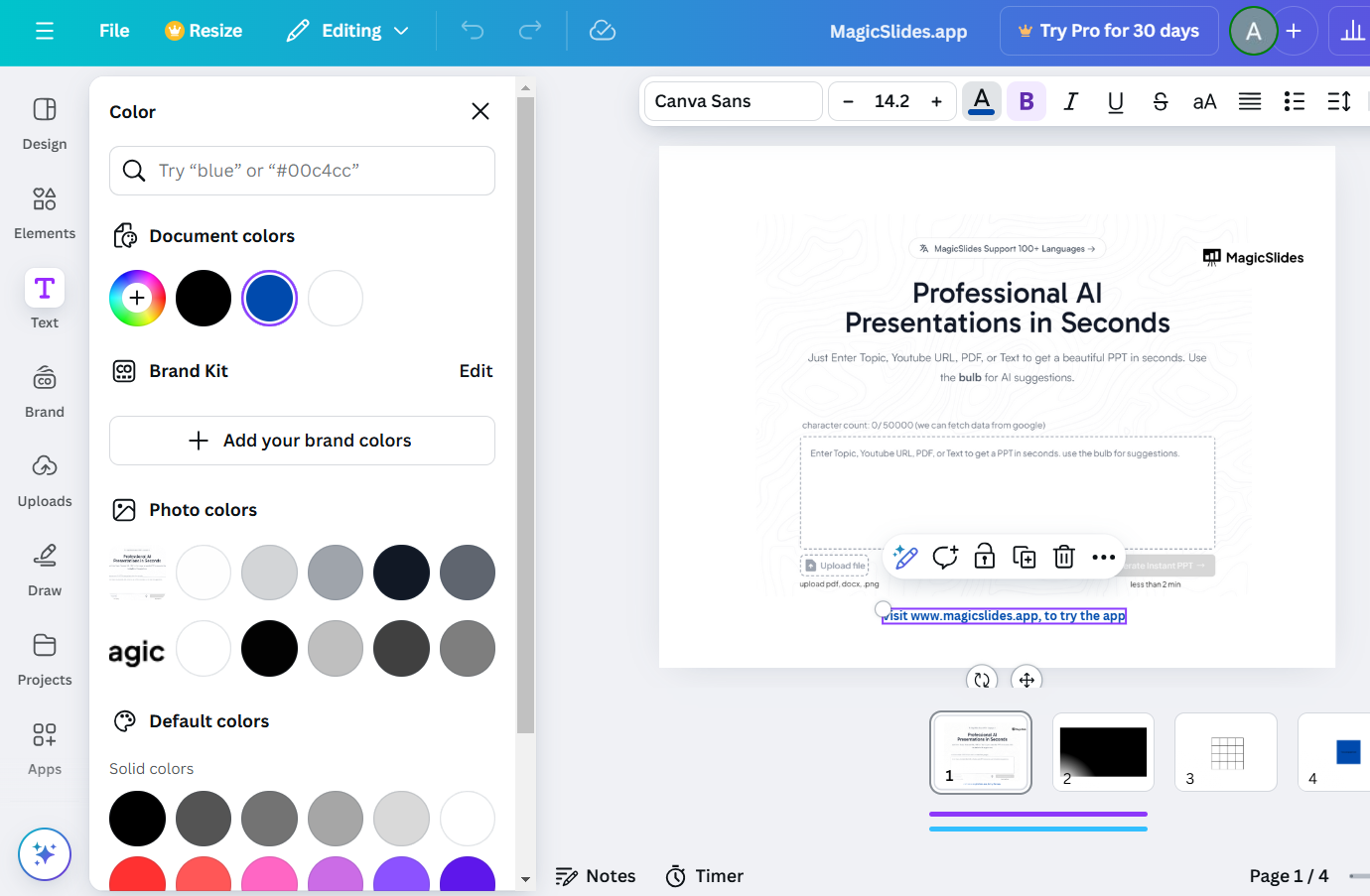1370x896 pixels.
Task: Open the Notes panel
Action: pos(596,876)
